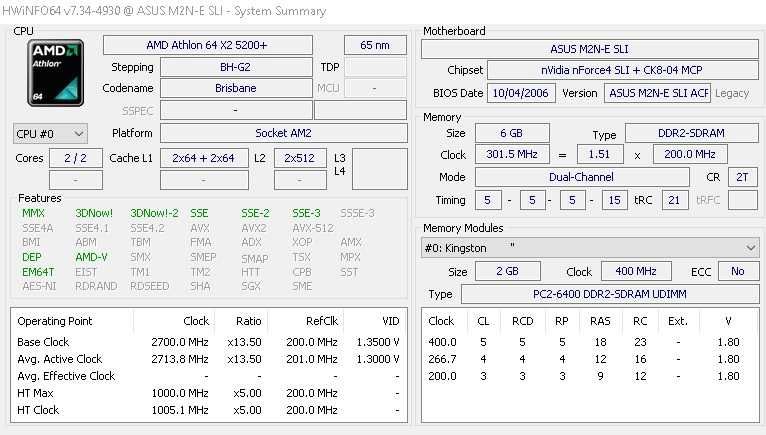Image resolution: width=766 pixels, height=435 pixels.
Task: Click the EM64T feature label
Action: 38,272
